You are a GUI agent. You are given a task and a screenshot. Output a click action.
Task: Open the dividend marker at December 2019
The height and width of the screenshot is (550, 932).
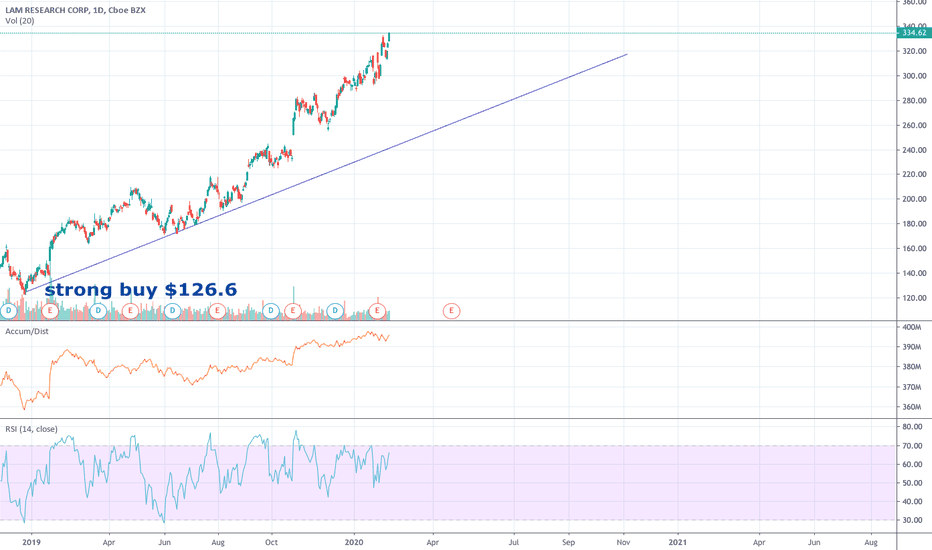pos(335,310)
